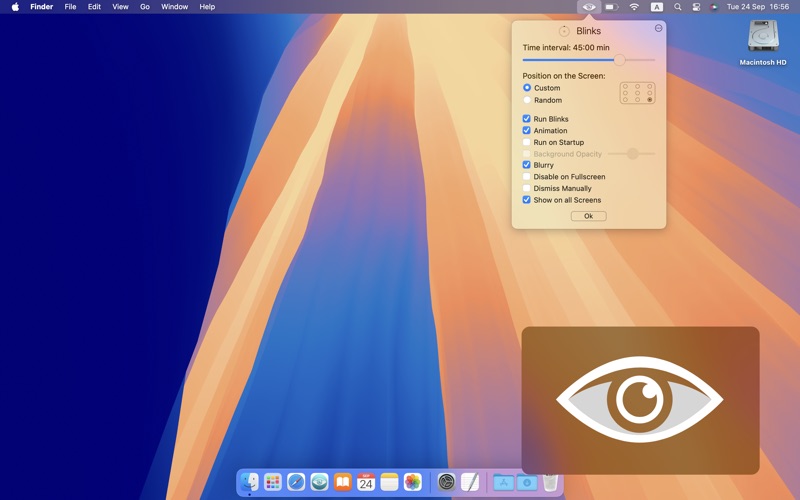The height and width of the screenshot is (500, 800).
Task: Select top-left position in the position grid
Action: [626, 86]
